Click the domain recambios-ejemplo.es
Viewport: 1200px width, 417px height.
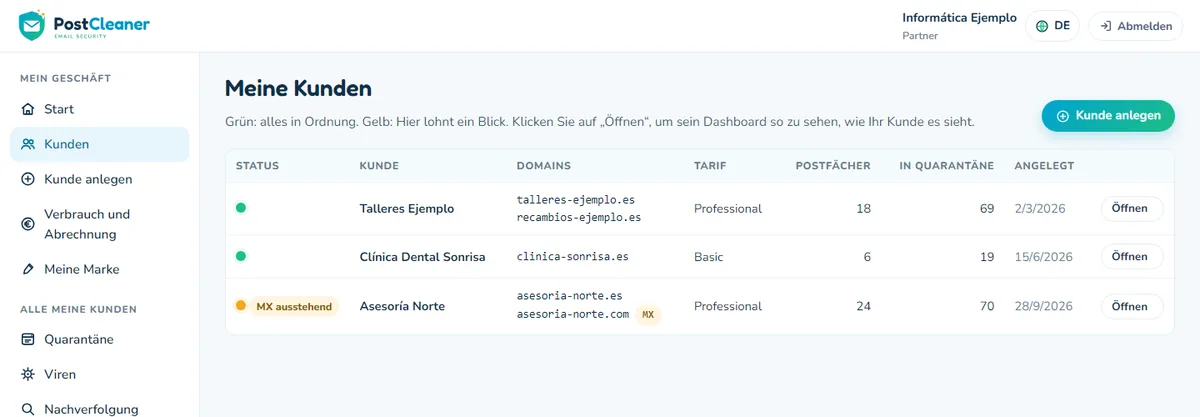coord(579,217)
